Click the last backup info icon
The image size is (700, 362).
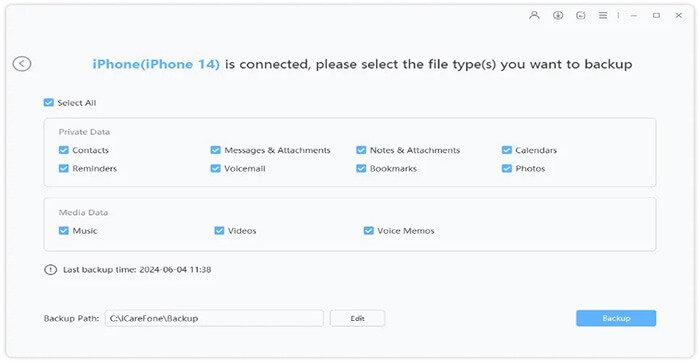[50, 270]
